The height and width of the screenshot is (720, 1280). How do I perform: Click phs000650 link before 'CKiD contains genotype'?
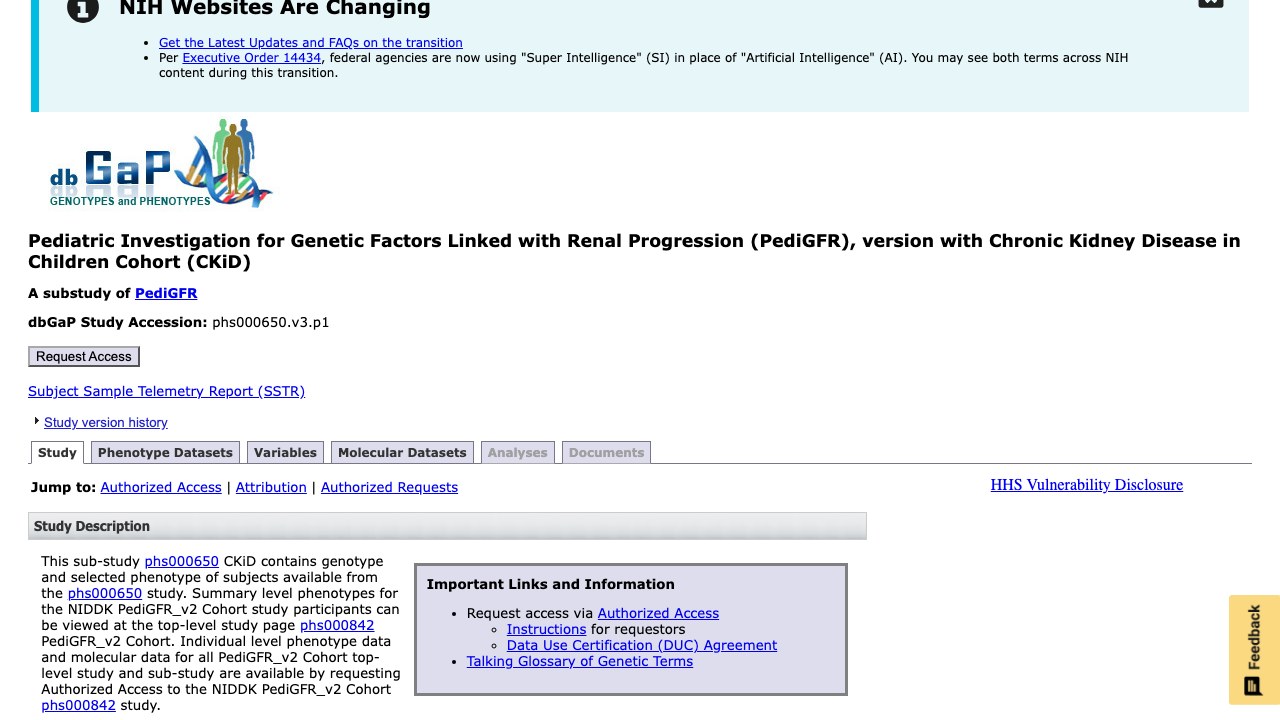click(181, 561)
